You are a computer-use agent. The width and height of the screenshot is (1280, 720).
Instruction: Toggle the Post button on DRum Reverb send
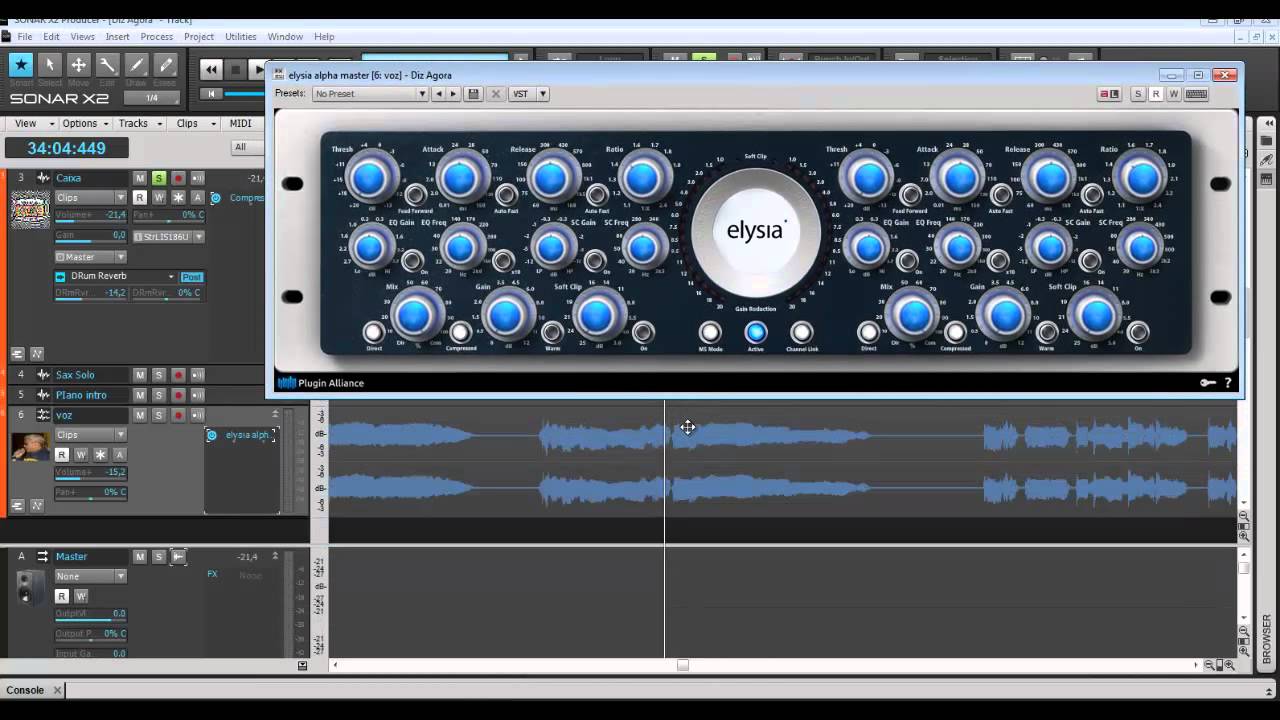coord(192,277)
